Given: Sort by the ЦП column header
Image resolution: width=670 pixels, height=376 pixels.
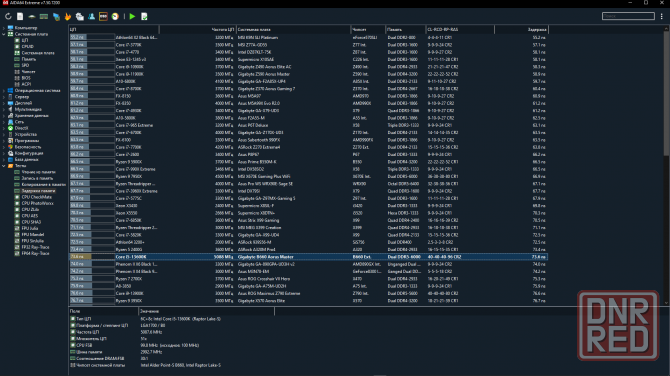Looking at the screenshot, I should point(114,29).
